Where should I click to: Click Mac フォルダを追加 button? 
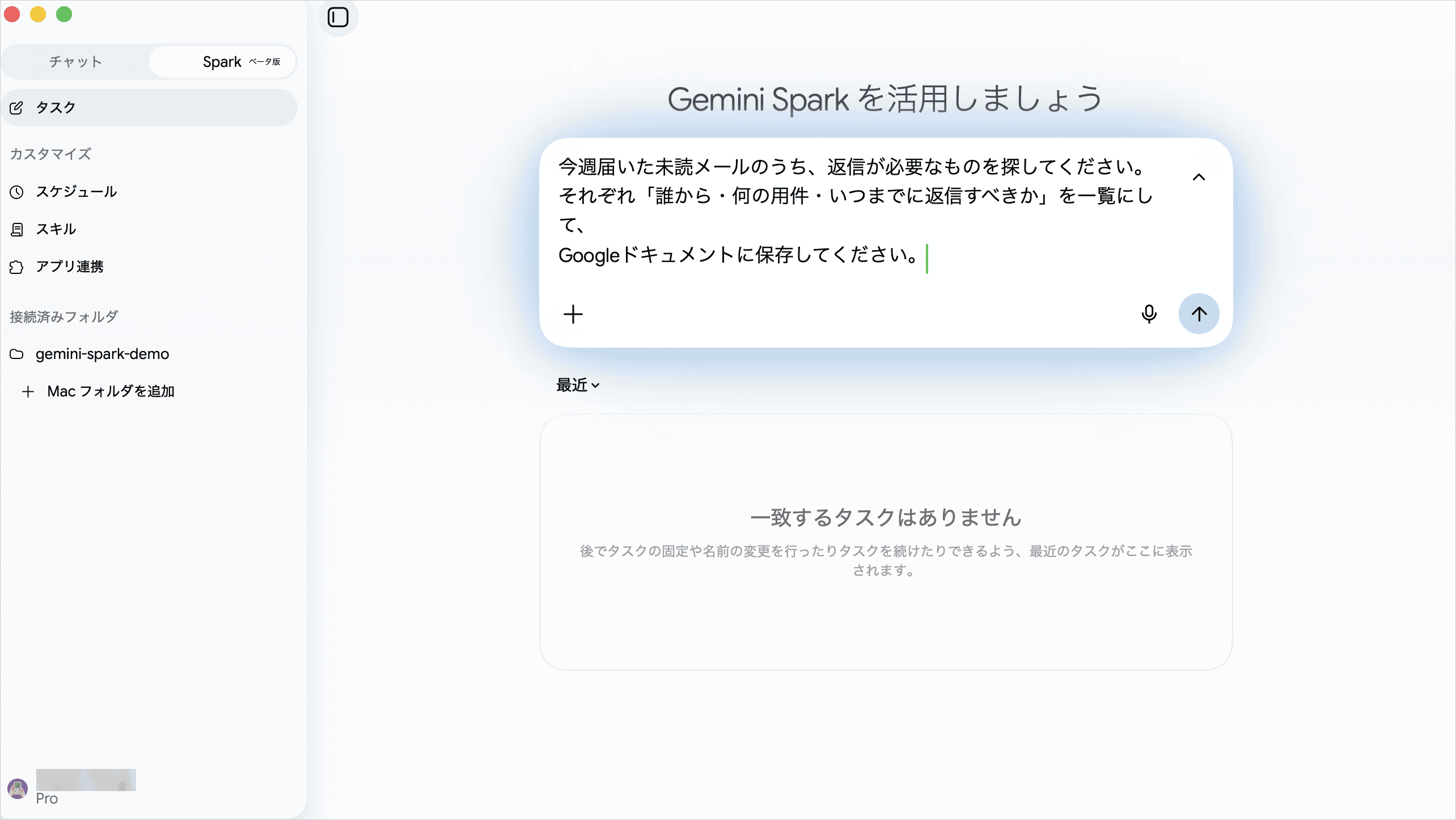point(98,391)
